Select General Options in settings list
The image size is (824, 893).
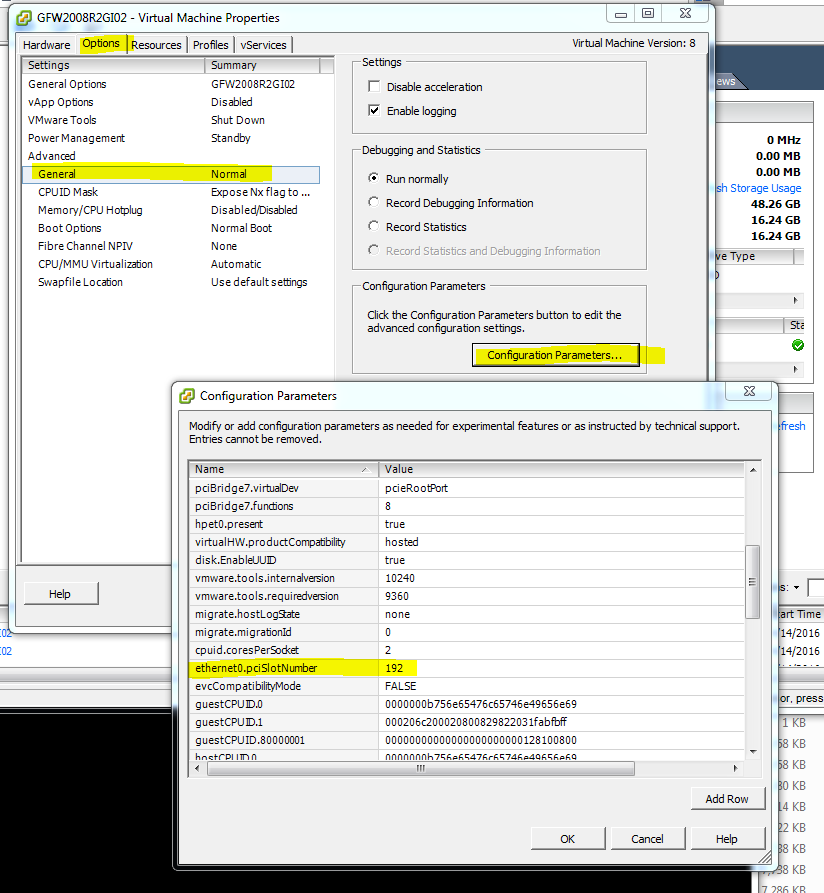point(171,84)
